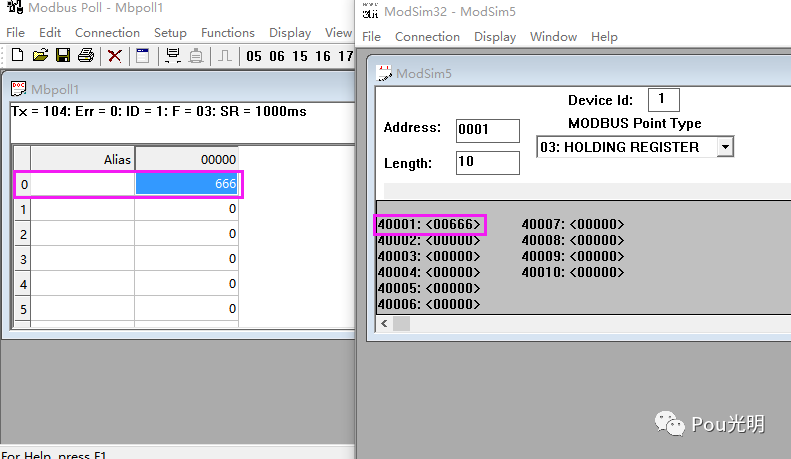791x459 pixels.
Task: Select value cell in row 4
Action: coord(187,284)
